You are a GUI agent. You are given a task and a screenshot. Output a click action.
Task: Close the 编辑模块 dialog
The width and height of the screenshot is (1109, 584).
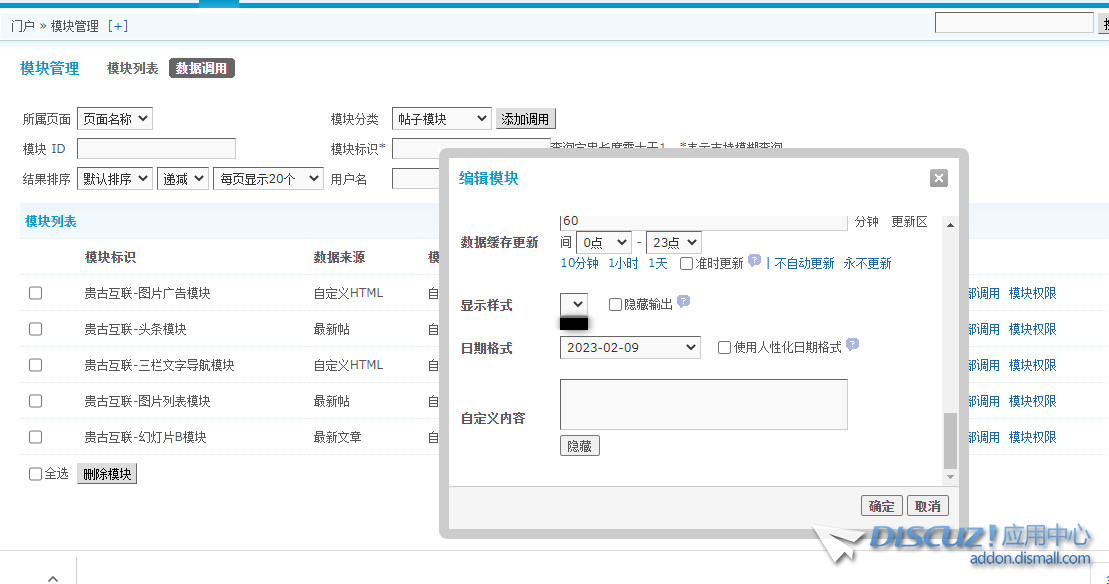938,177
